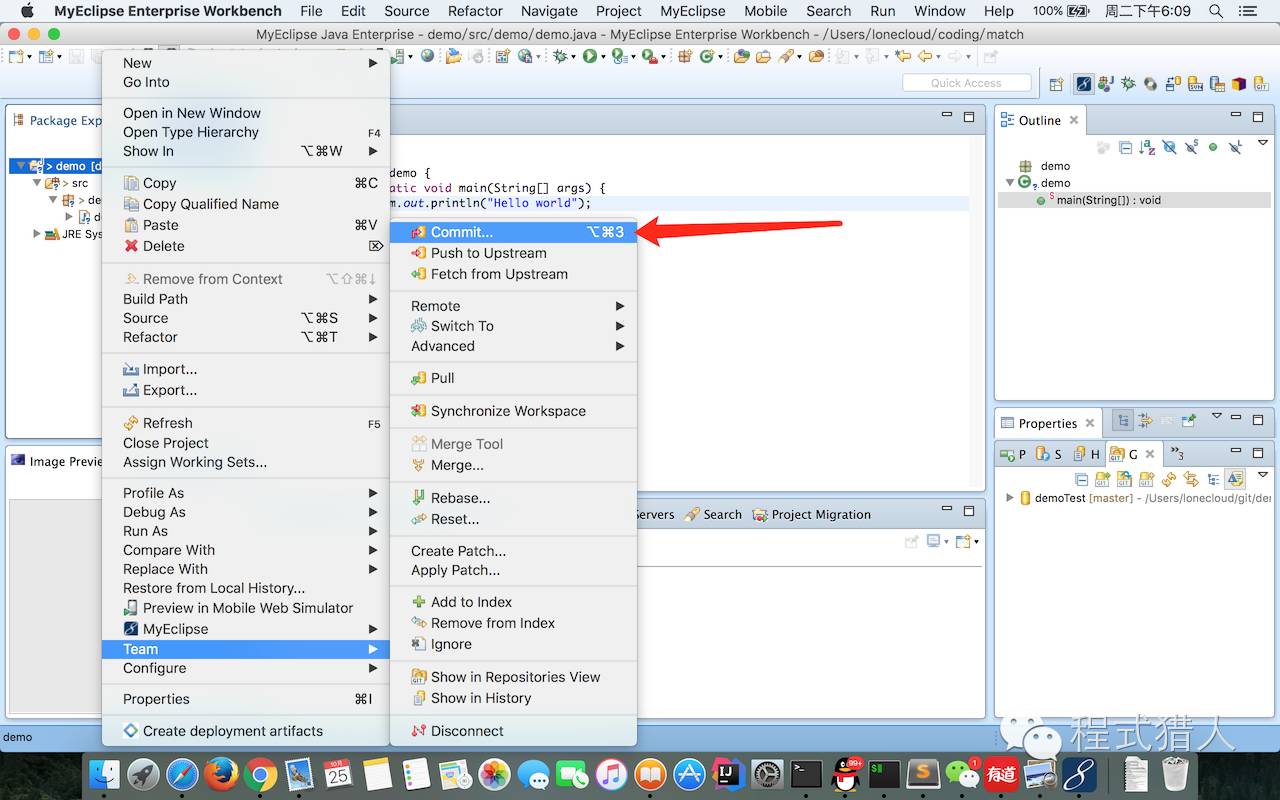
Task: Select Merge... menu entry
Action: pyautogui.click(x=513, y=465)
